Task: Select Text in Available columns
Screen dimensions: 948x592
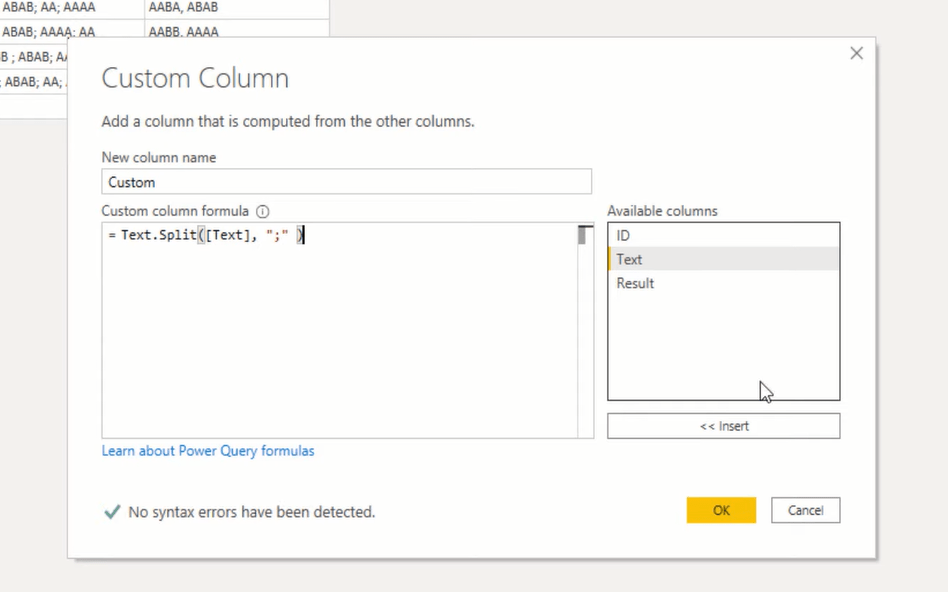Action: [723, 259]
